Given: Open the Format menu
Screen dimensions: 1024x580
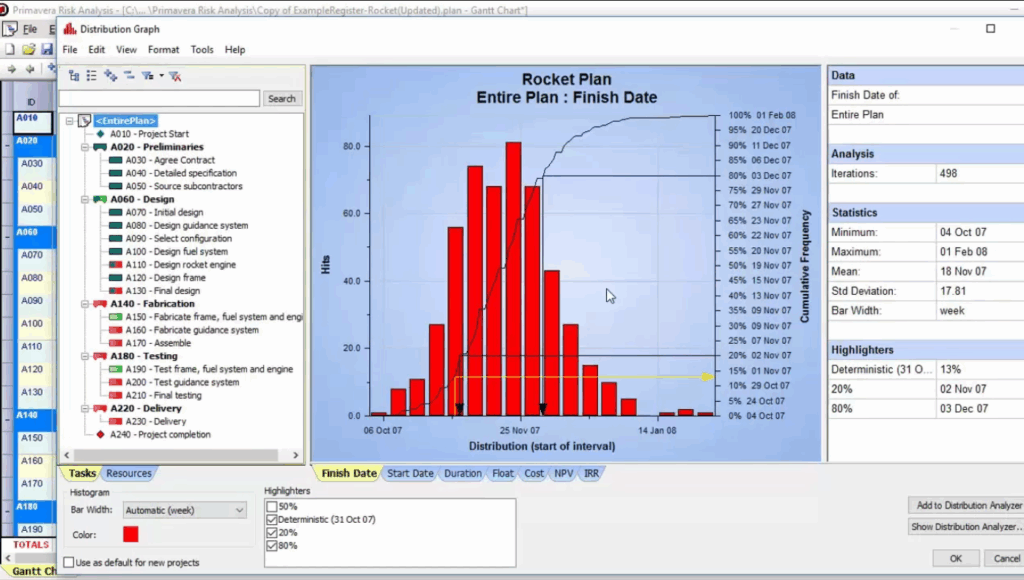Looking at the screenshot, I should (x=163, y=50).
